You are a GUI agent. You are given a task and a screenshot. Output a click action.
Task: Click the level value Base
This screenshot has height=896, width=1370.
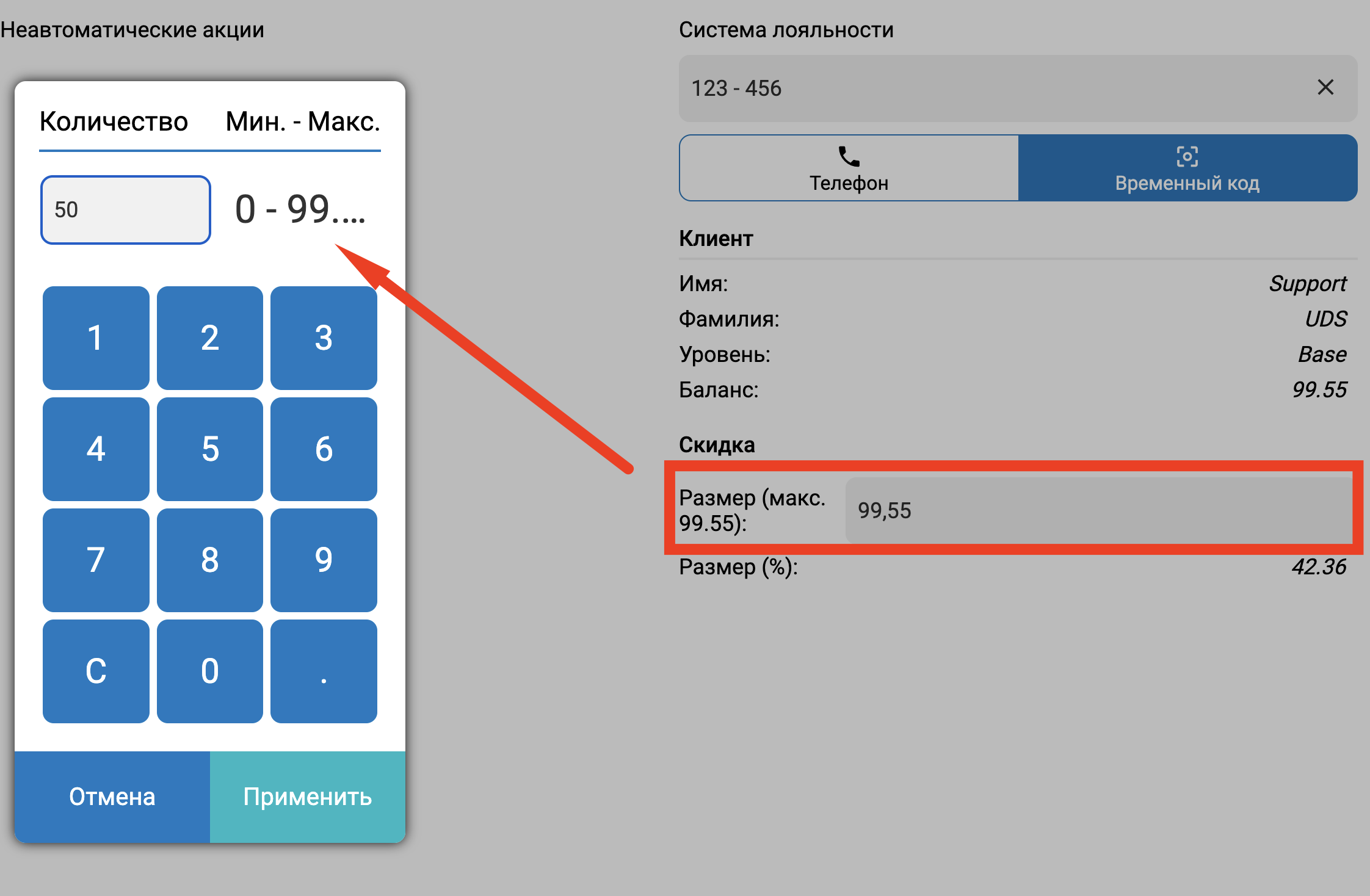click(1322, 354)
